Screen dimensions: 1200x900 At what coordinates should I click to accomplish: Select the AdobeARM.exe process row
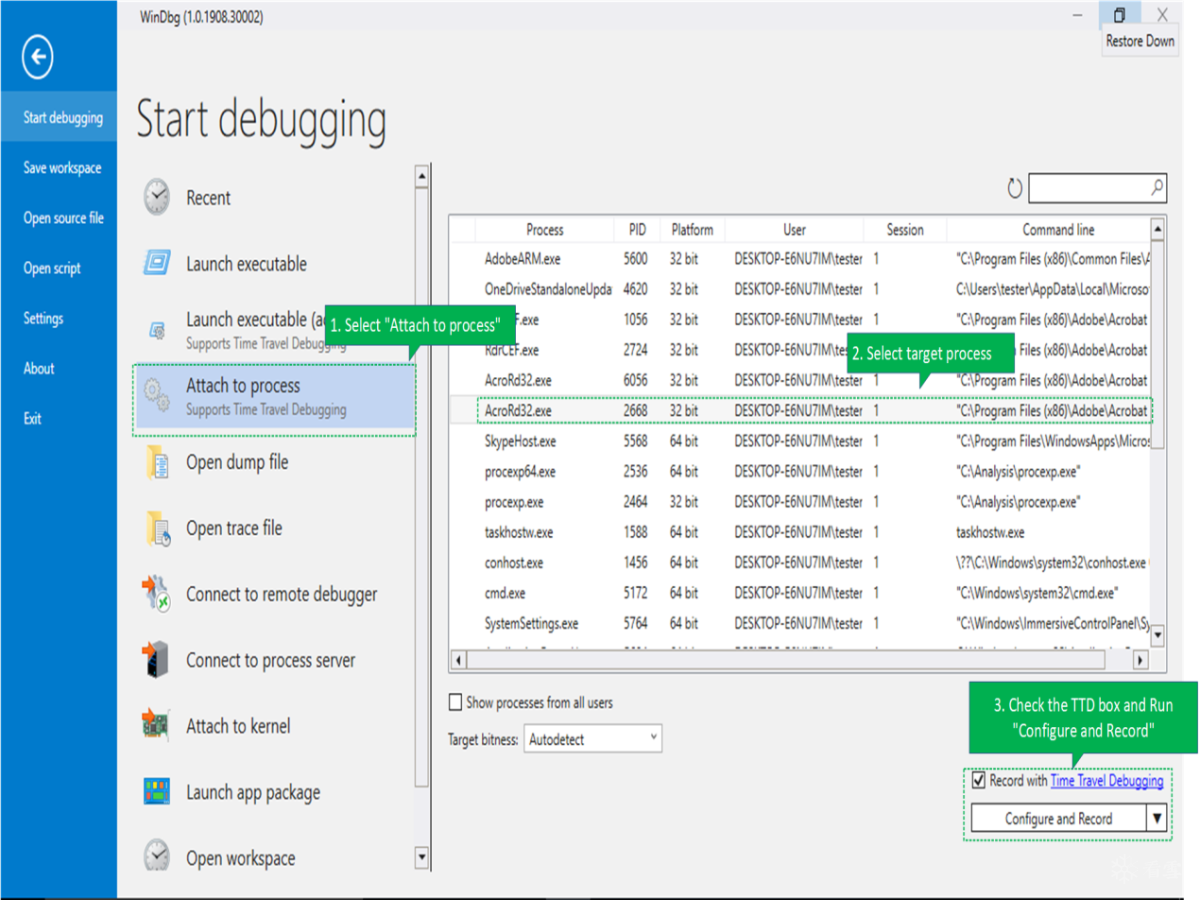click(799, 259)
